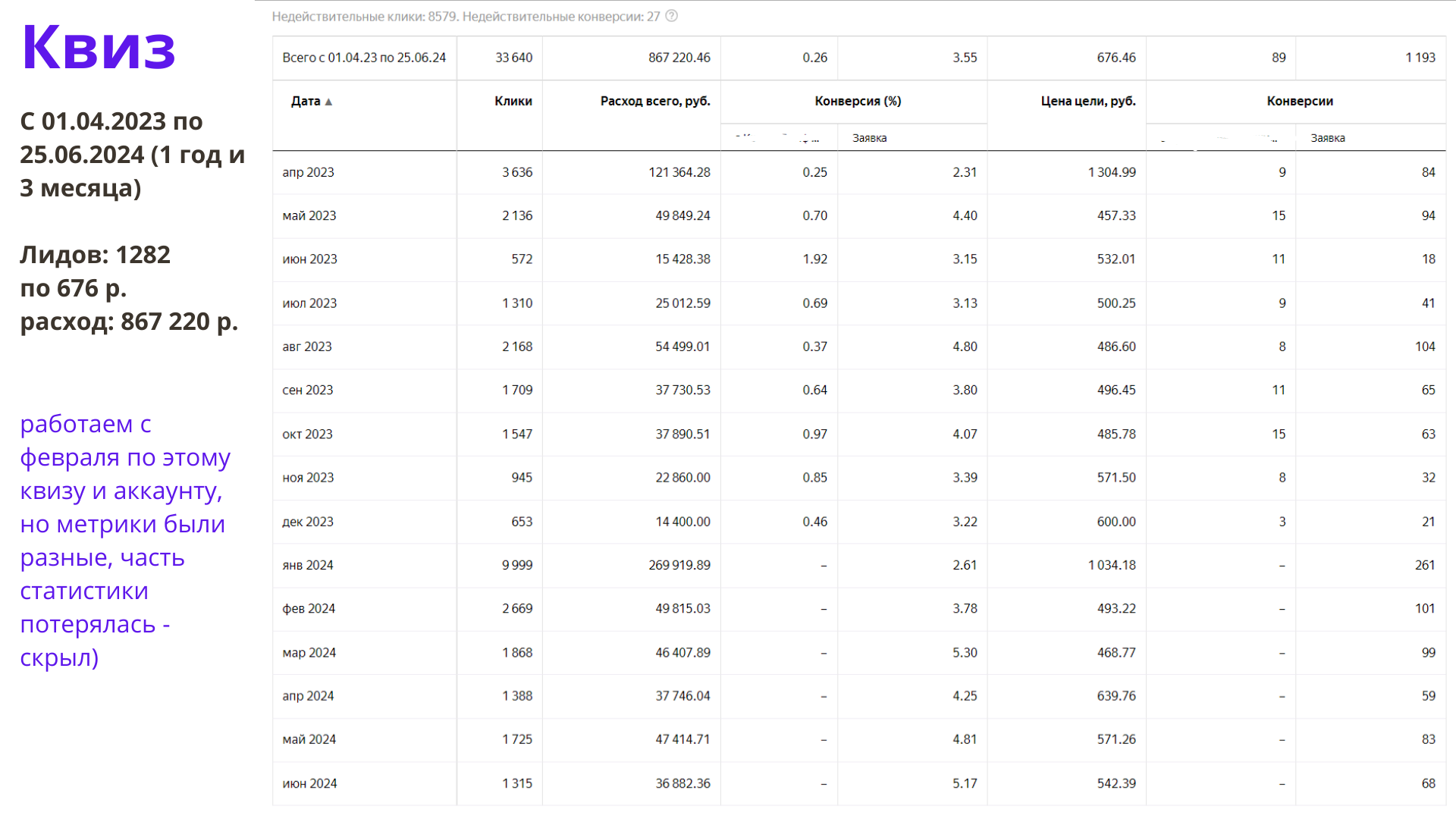The width and height of the screenshot is (1456, 819).
Task: Sort table by Клики column header
Action: (x=513, y=101)
